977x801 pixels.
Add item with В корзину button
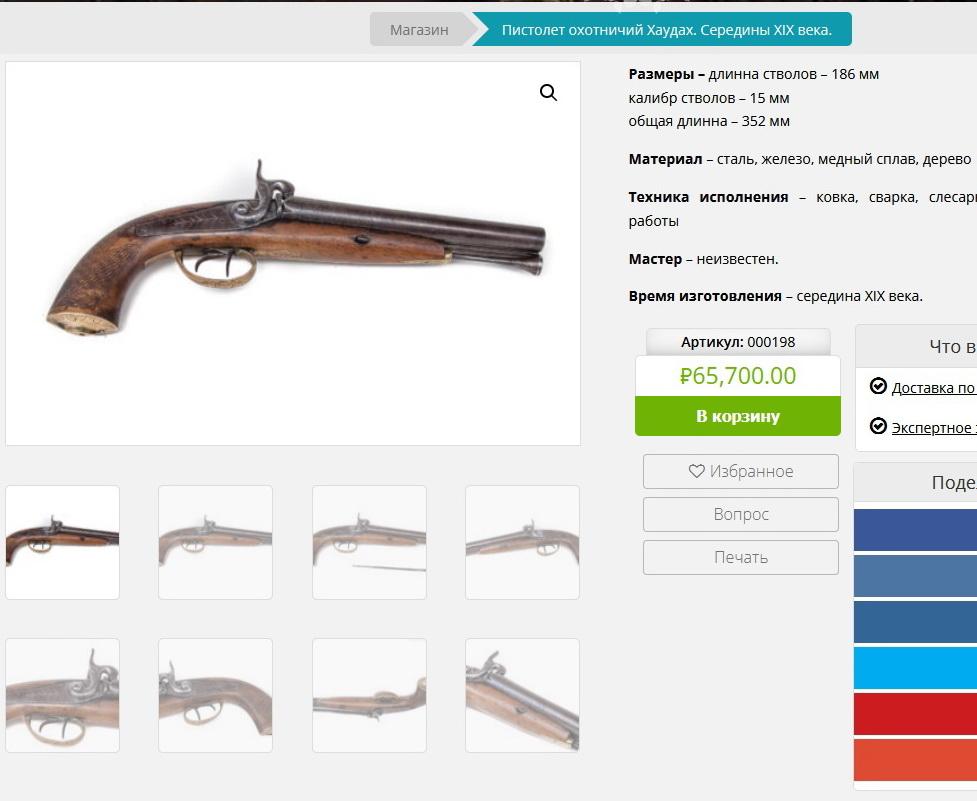[x=738, y=416]
